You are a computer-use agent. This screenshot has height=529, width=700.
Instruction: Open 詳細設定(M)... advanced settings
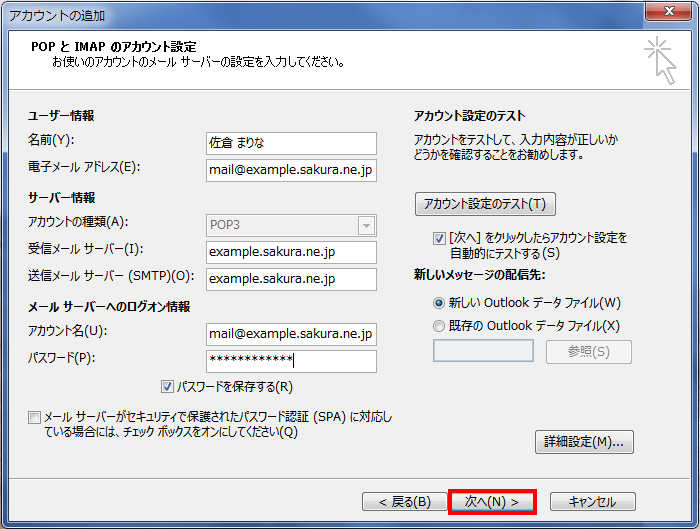(584, 441)
